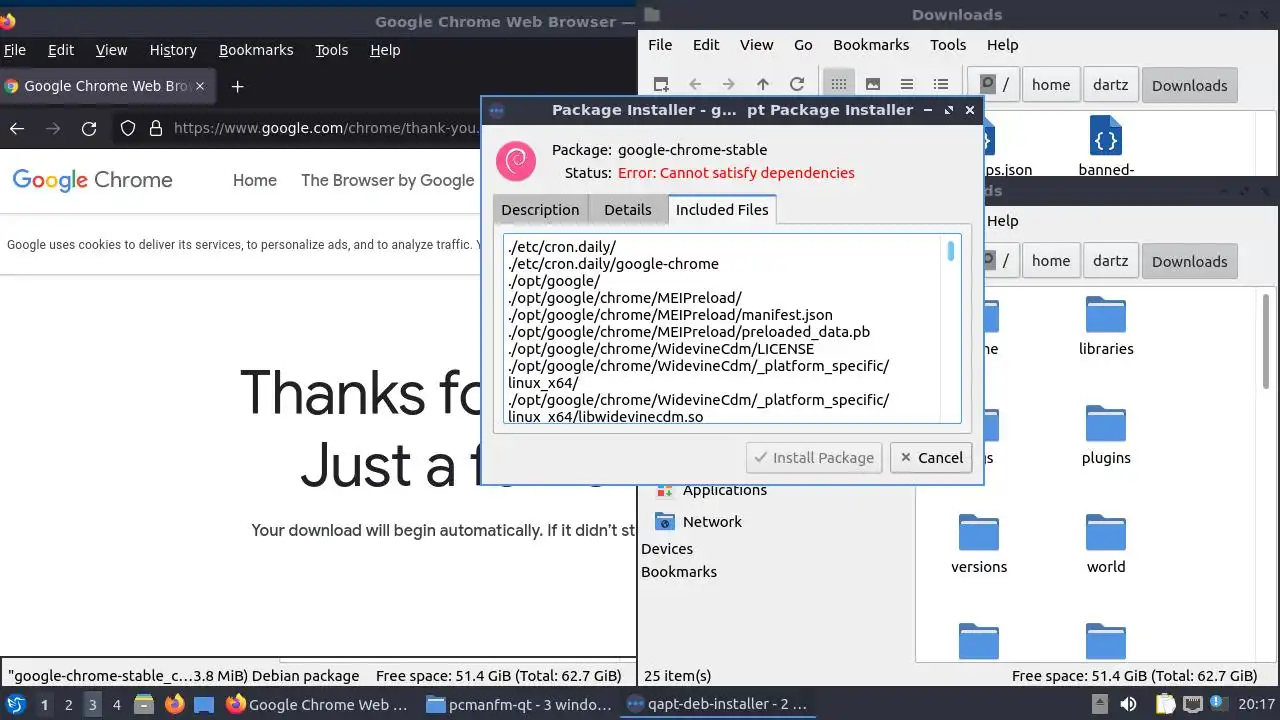Click the Firefox address bar URL
The width and height of the screenshot is (1280, 720).
pos(326,128)
